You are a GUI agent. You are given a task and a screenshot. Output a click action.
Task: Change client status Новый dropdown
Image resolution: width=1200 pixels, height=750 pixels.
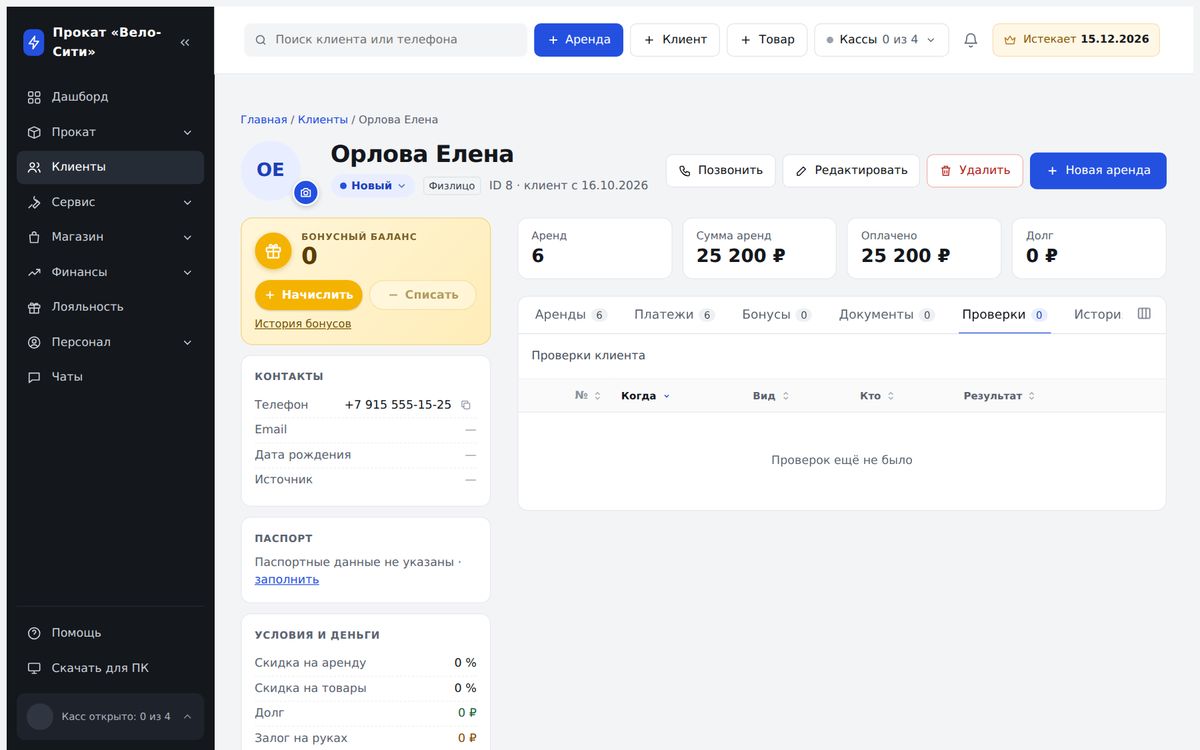pyautogui.click(x=373, y=186)
